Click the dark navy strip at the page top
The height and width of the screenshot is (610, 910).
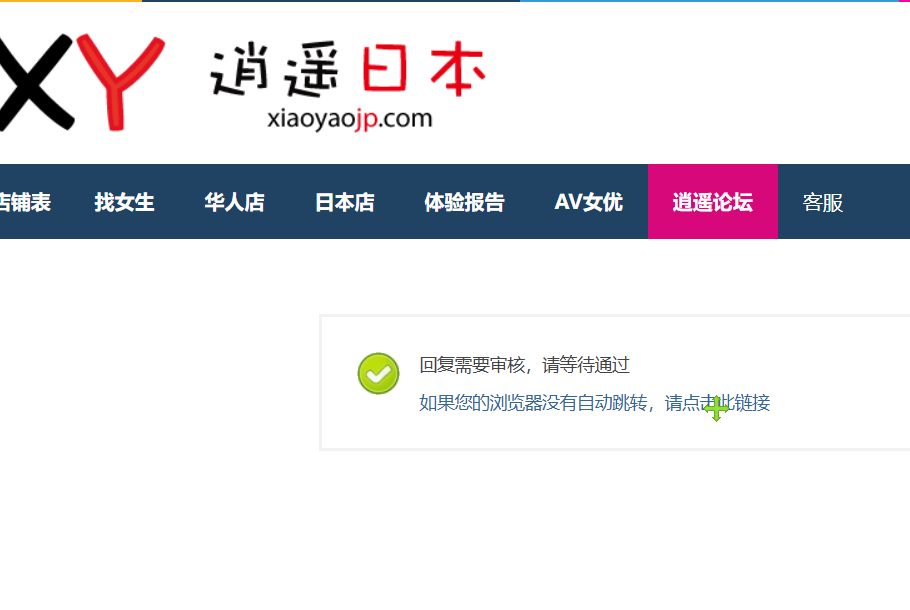point(330,1)
